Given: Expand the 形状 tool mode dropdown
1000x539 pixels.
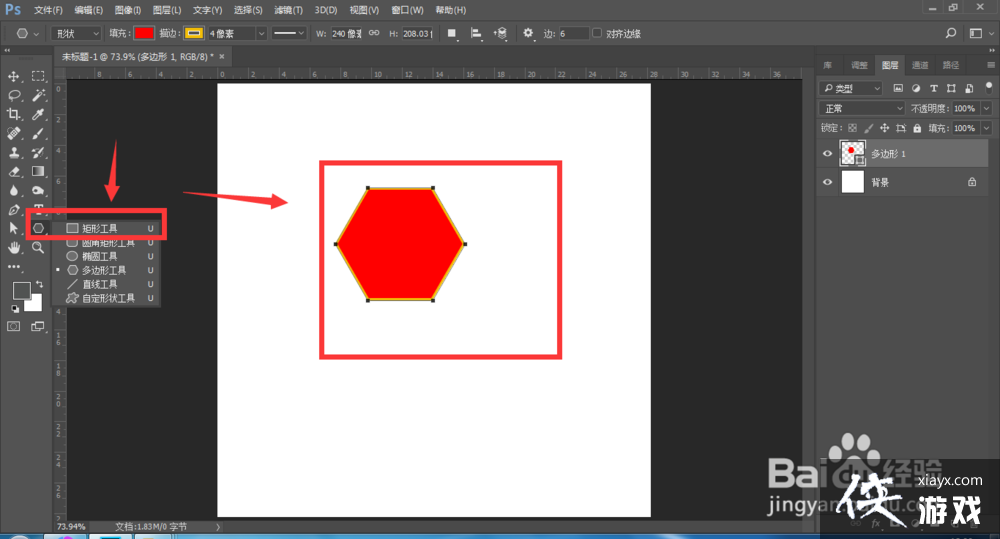Looking at the screenshot, I should coord(77,33).
